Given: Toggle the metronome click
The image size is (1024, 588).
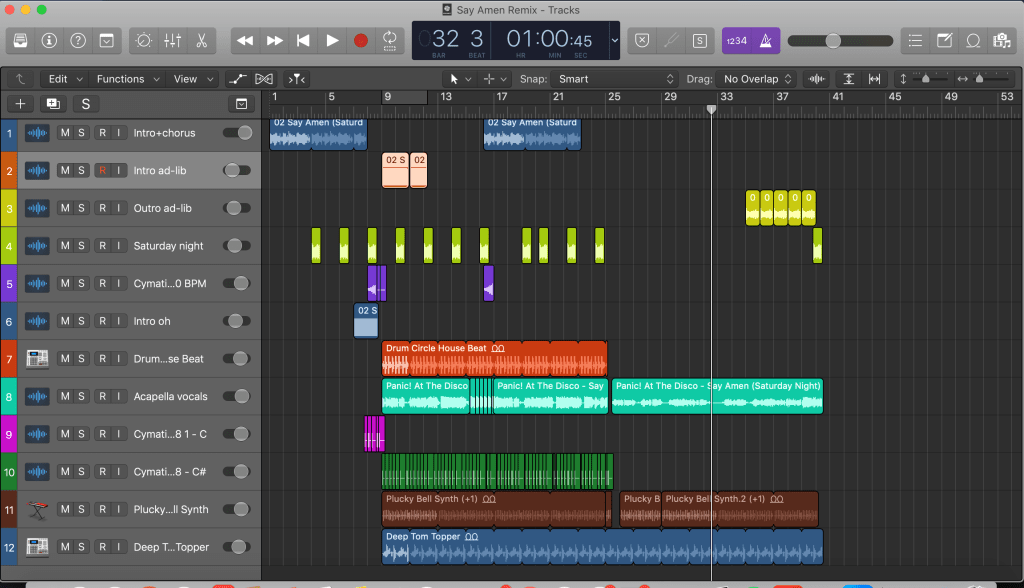Looking at the screenshot, I should 765,41.
